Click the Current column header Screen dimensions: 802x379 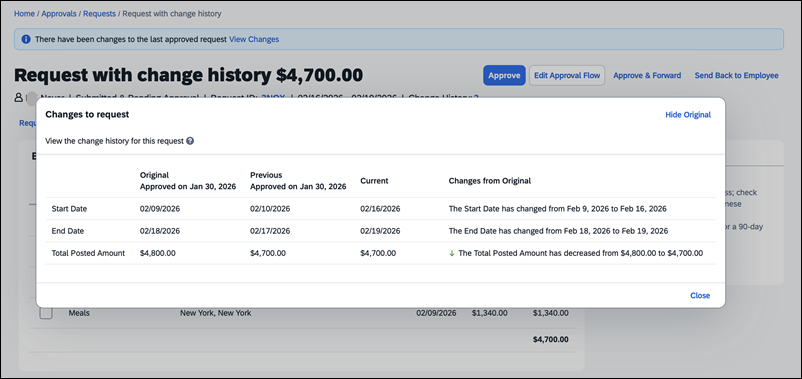tap(374, 181)
